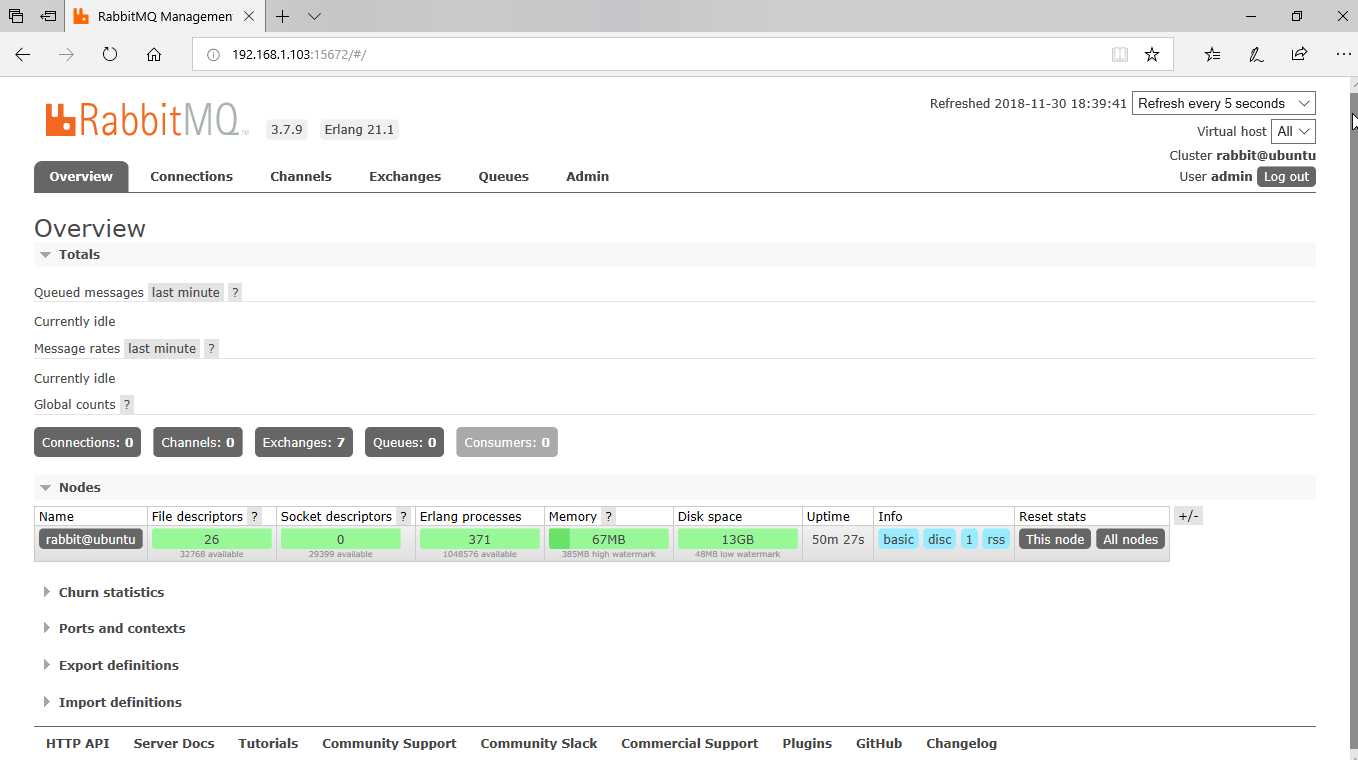Reset stats for All nodes

tap(1130, 540)
